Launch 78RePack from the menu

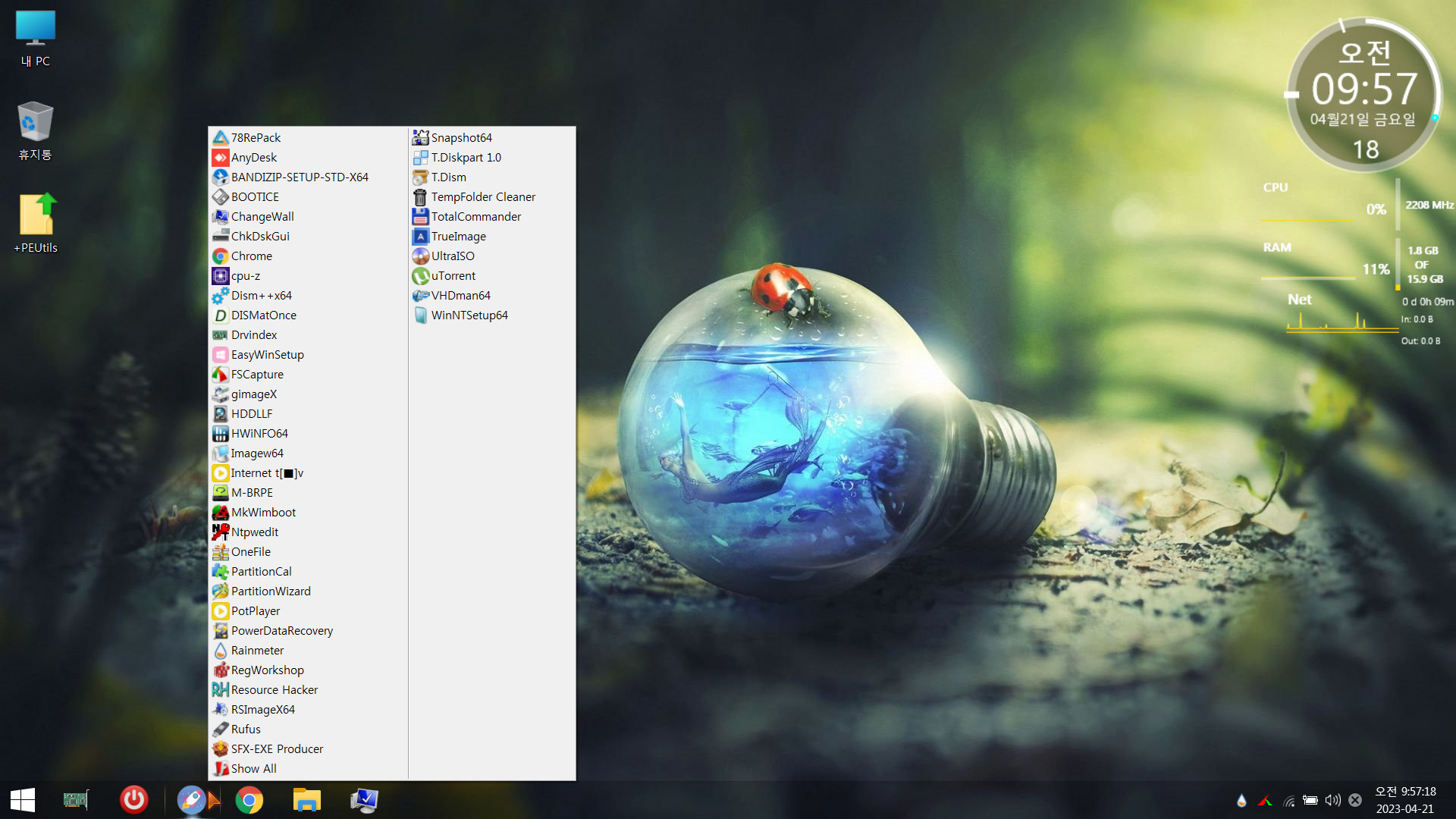click(309, 137)
